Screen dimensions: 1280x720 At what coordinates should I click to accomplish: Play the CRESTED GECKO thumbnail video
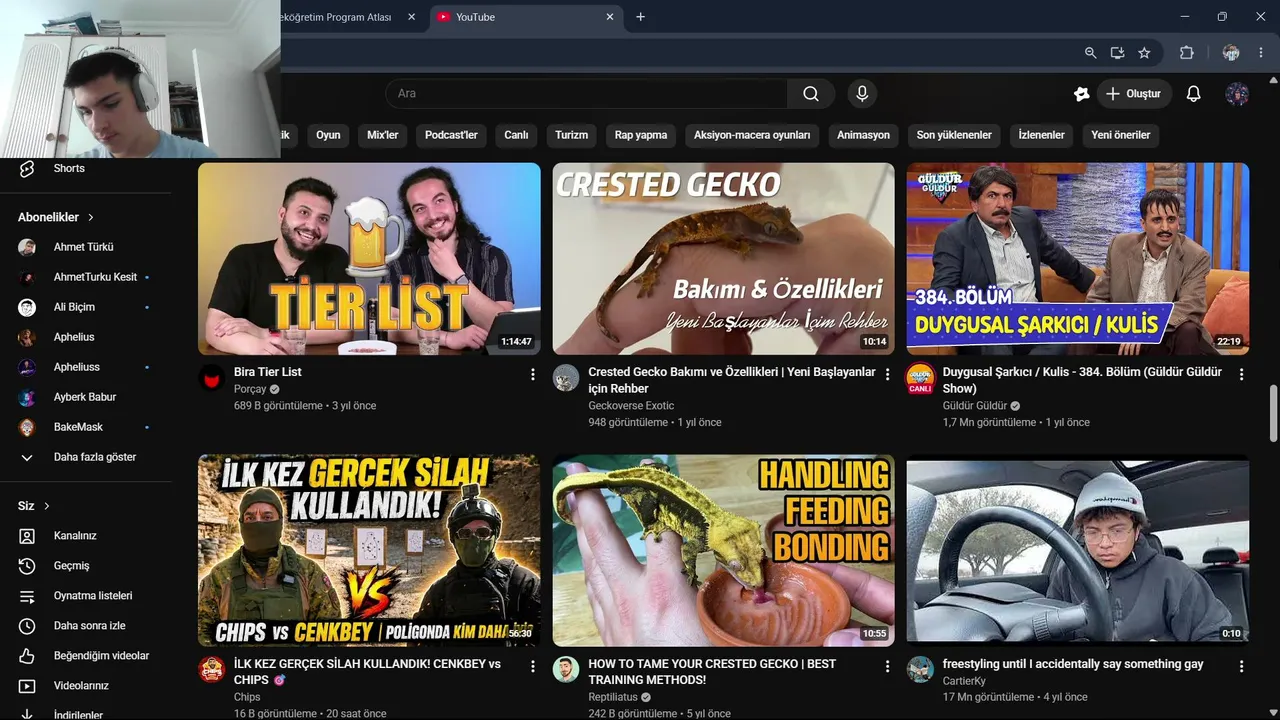pyautogui.click(x=724, y=259)
